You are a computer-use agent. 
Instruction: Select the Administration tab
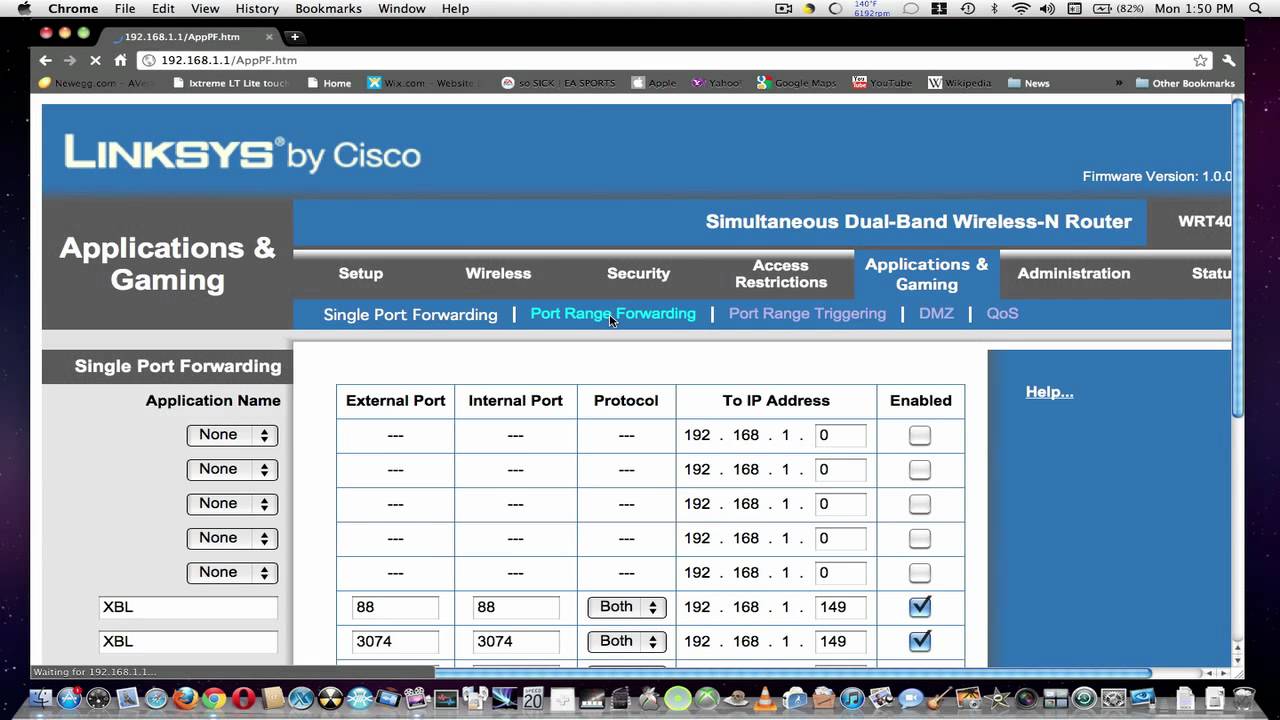click(1074, 273)
